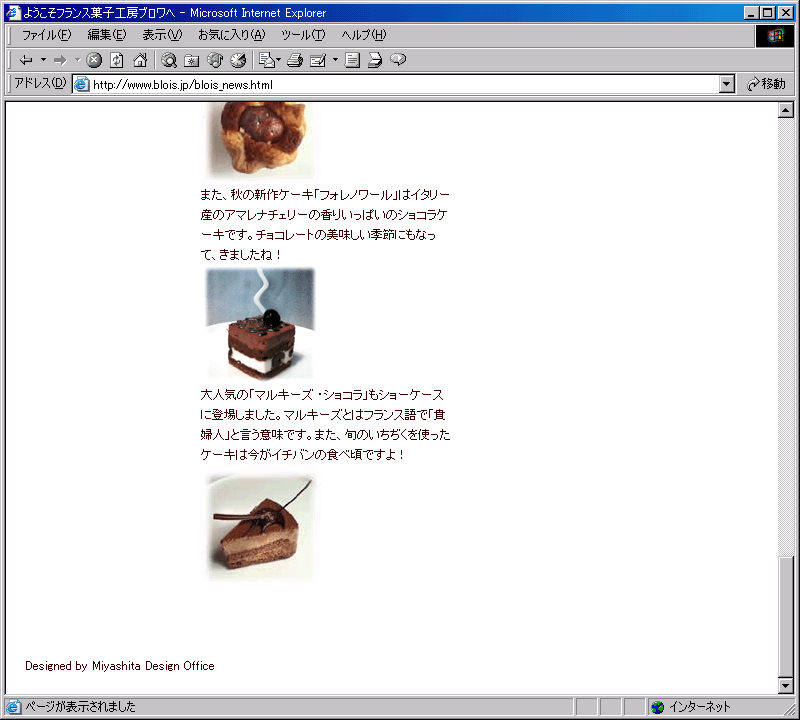
Task: Click the chocolate slice cake image
Action: 260,527
